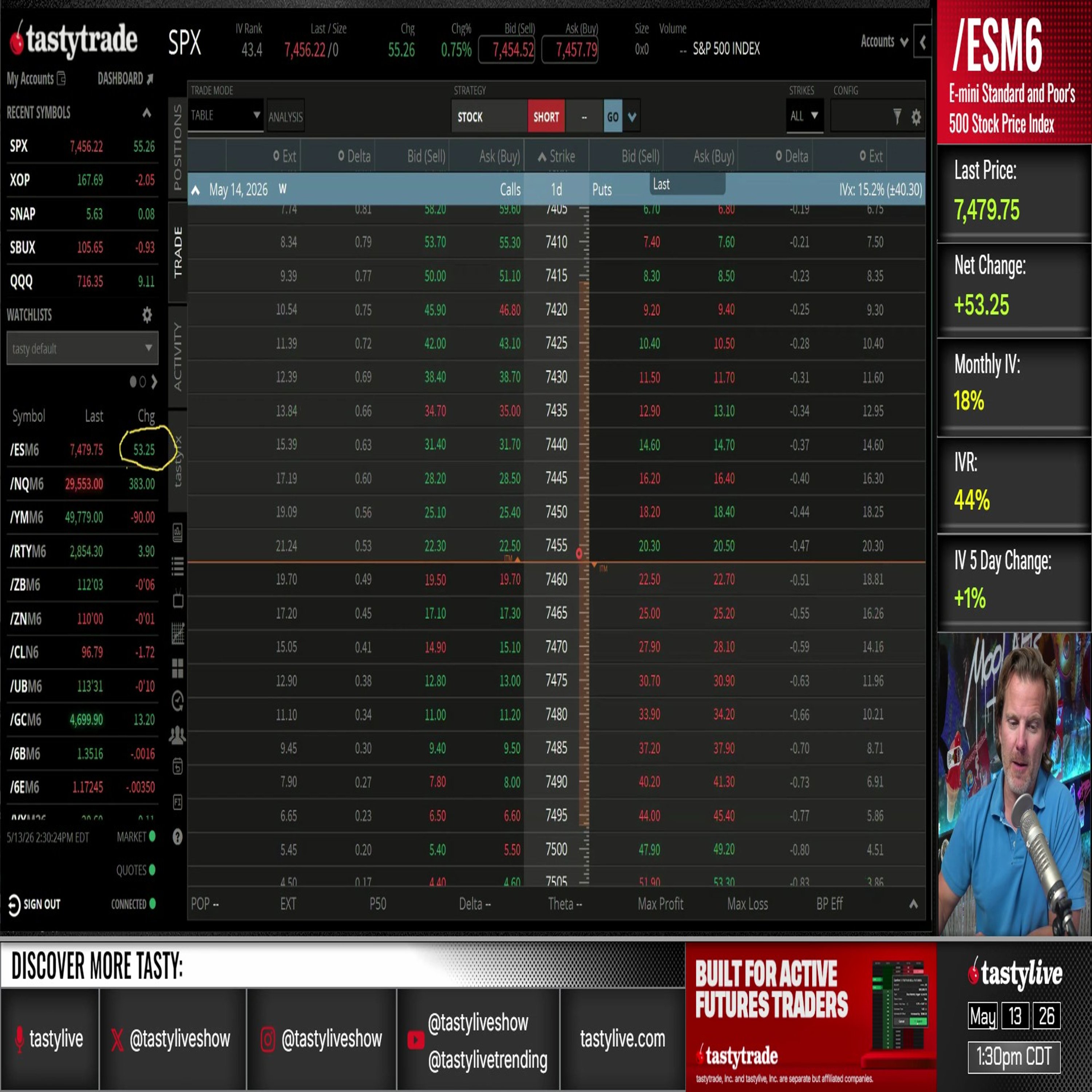
Task: Click the watchlists settings gear
Action: 147,315
